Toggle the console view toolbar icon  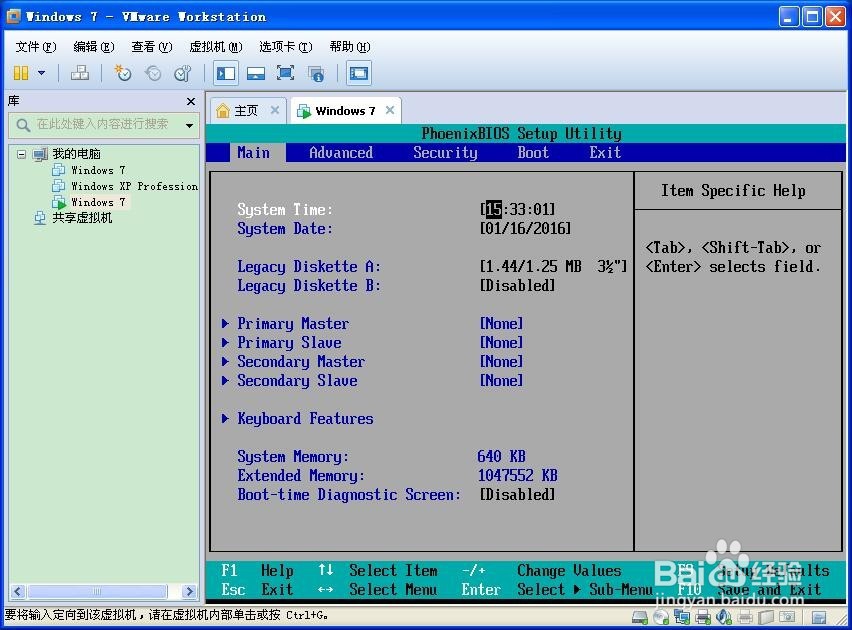coord(359,73)
